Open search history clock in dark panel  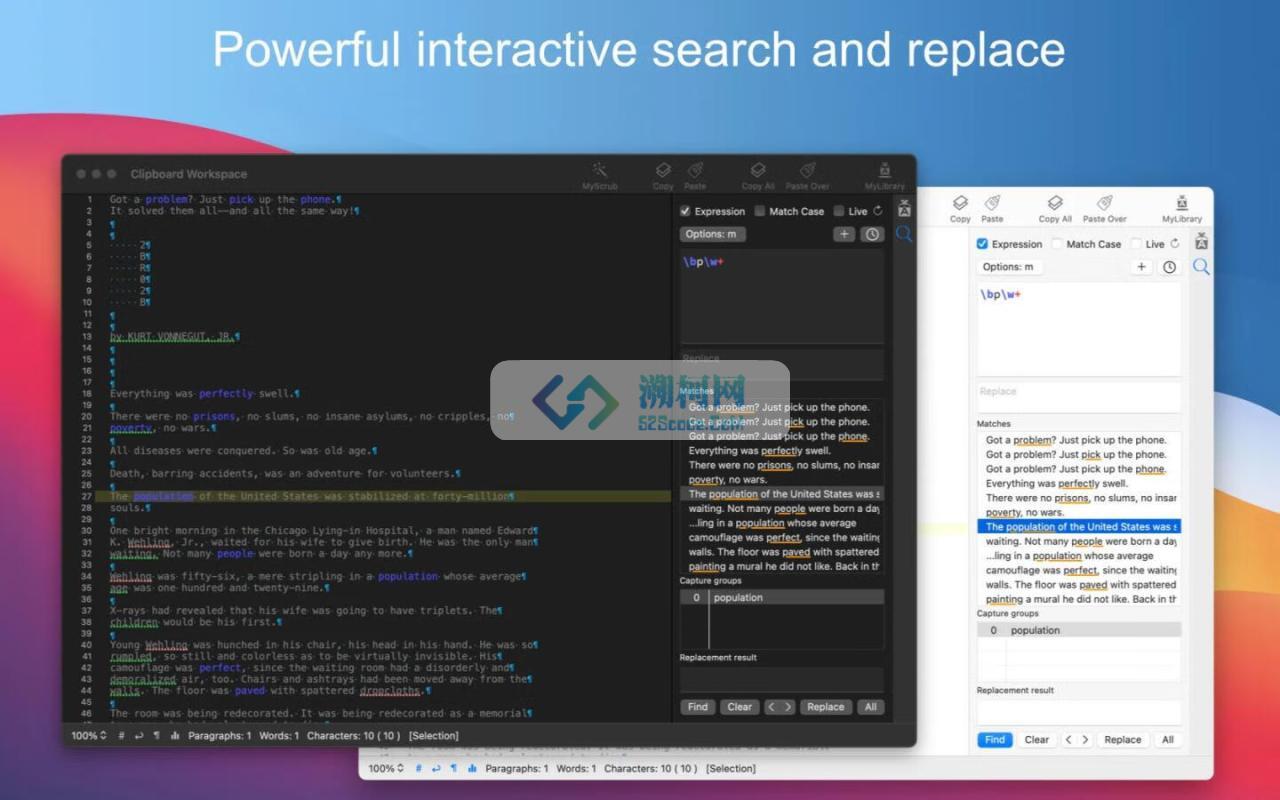click(873, 234)
